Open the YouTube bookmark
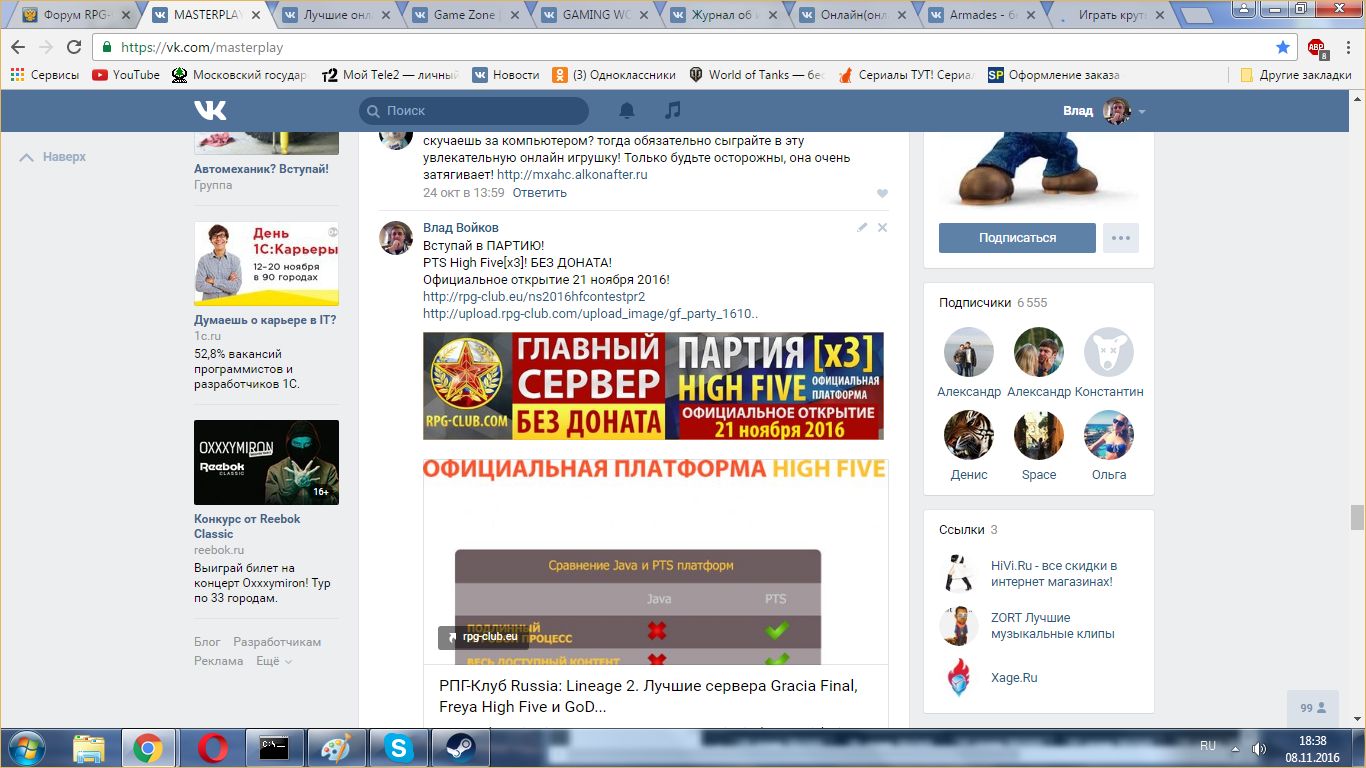This screenshot has height=768, width=1366. [126, 75]
